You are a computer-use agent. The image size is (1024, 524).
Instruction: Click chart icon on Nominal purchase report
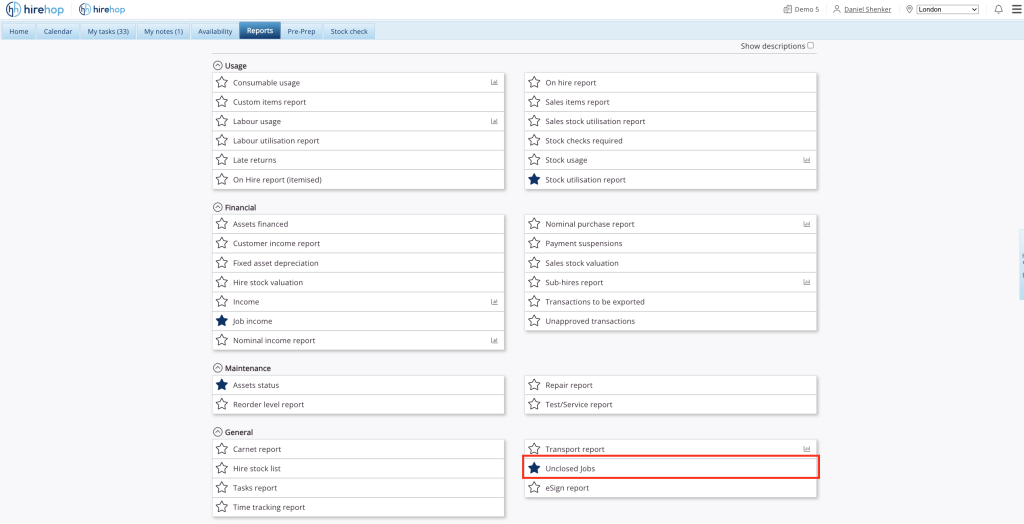807,223
